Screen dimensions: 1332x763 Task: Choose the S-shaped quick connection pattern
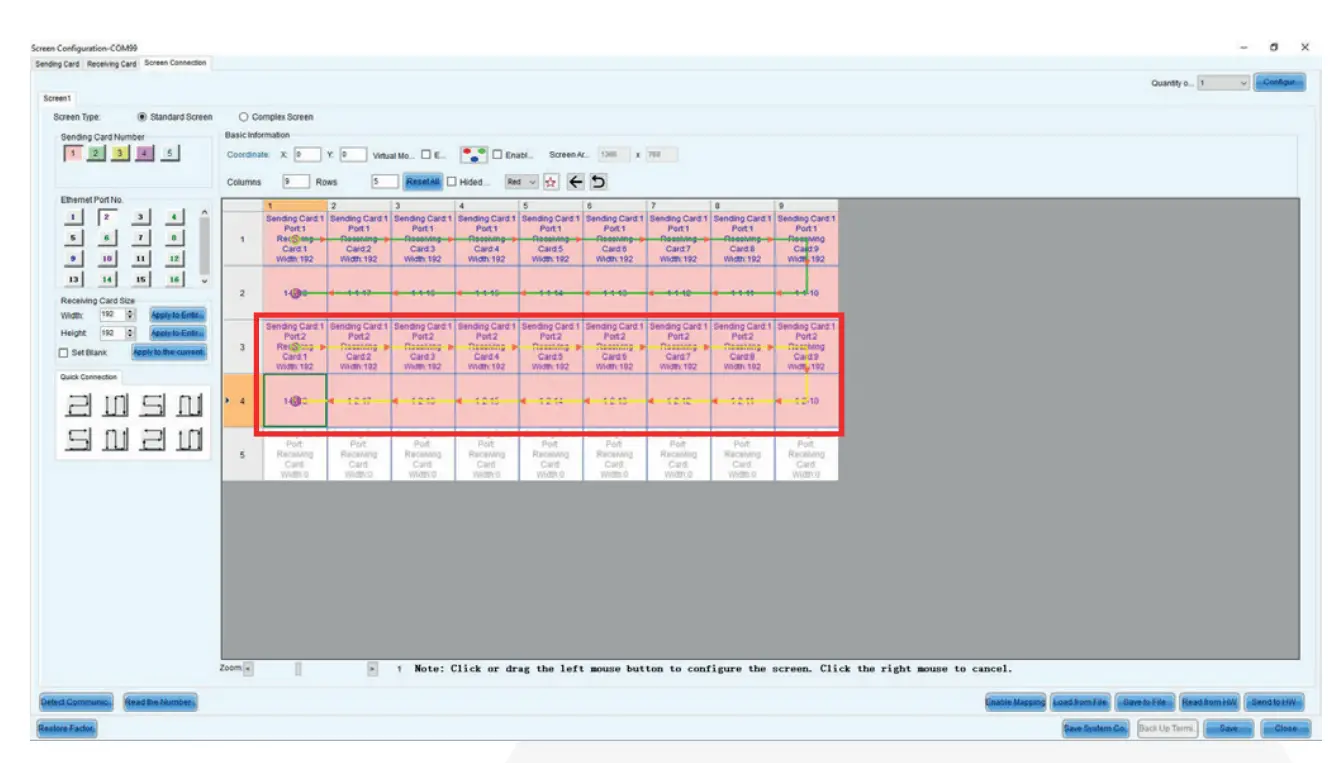(152, 406)
